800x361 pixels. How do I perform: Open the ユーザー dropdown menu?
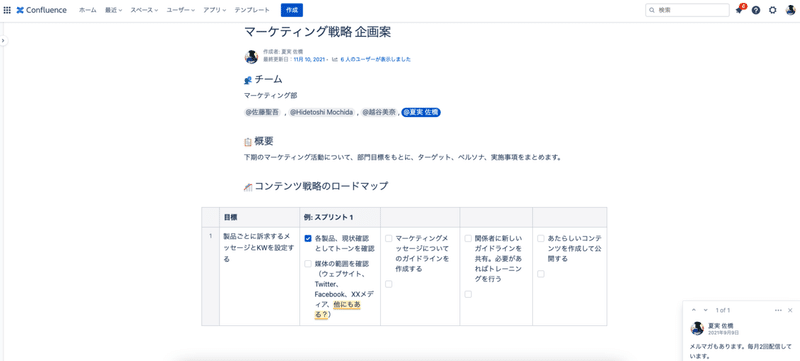pyautogui.click(x=181, y=10)
